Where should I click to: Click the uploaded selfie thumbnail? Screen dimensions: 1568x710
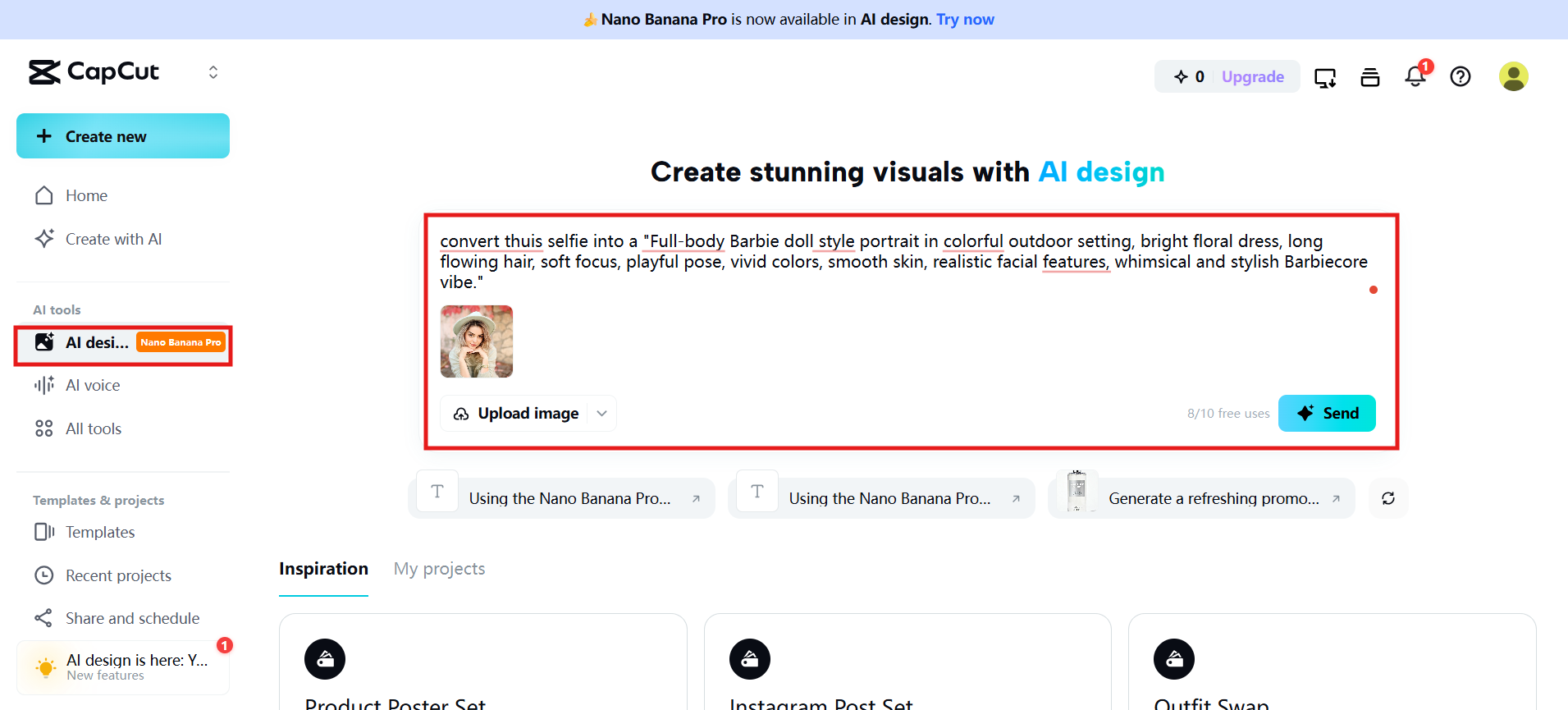[477, 341]
